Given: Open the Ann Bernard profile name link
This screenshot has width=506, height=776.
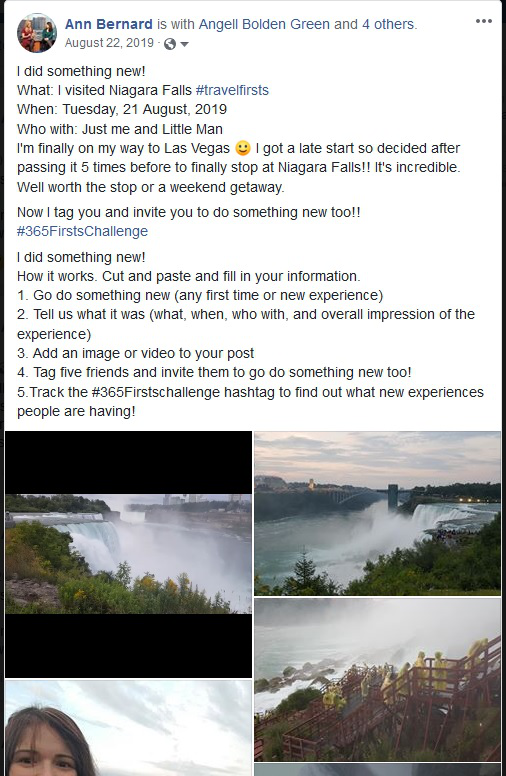Looking at the screenshot, I should click(x=108, y=24).
